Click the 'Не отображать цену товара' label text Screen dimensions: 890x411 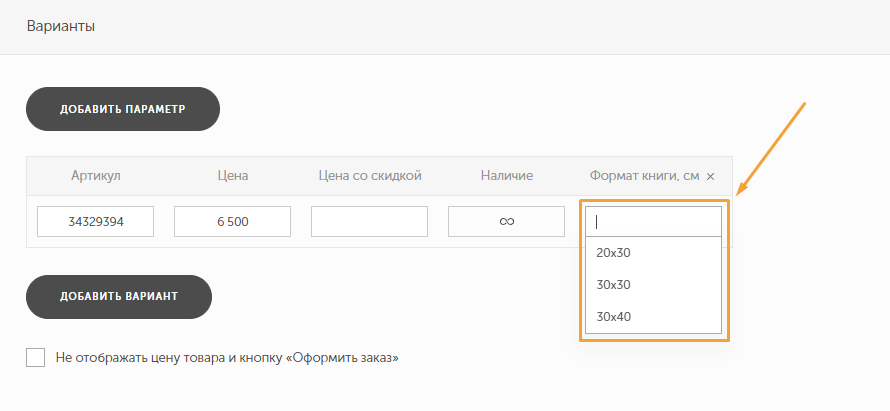point(227,357)
